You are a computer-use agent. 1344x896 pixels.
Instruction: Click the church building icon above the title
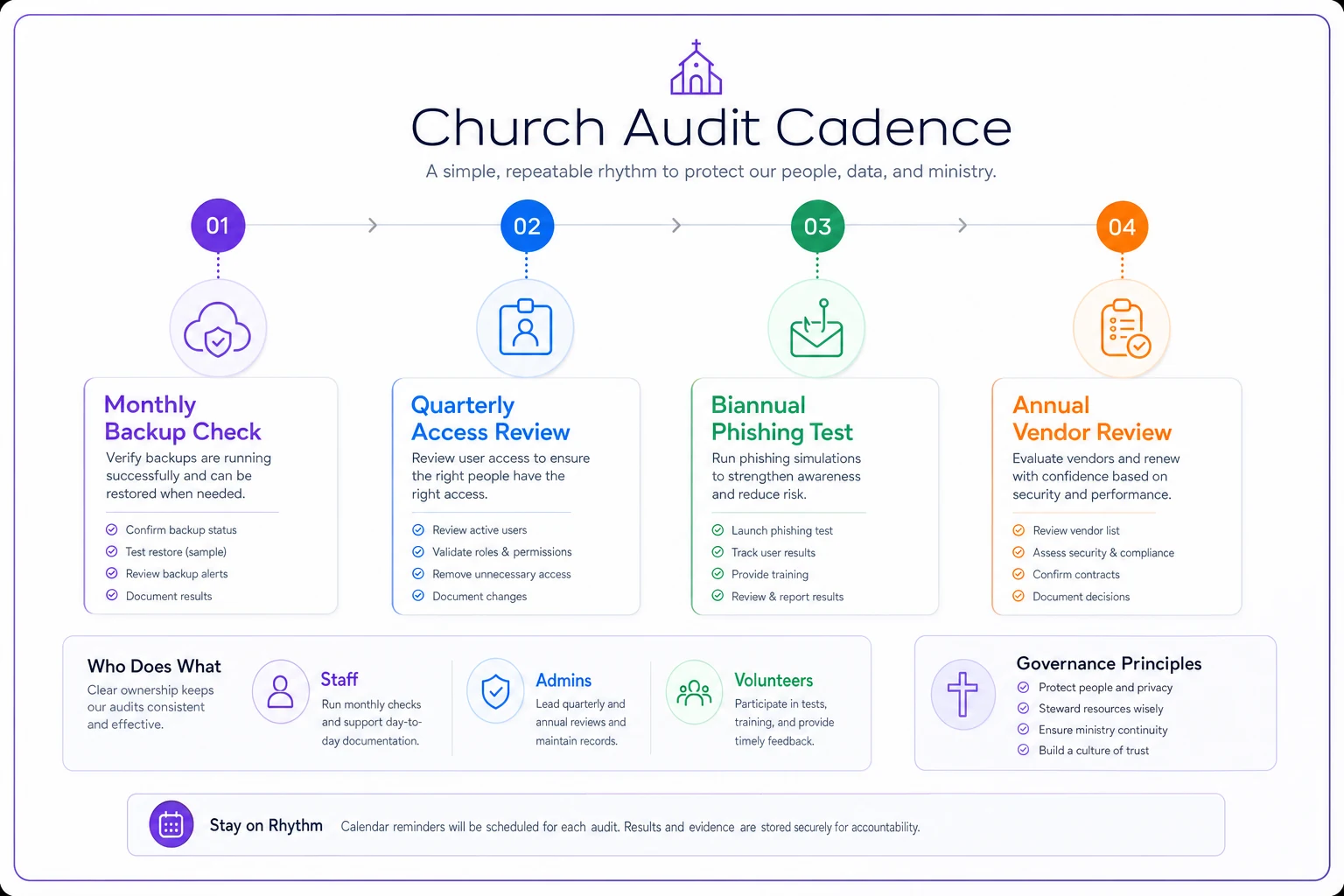(696, 67)
